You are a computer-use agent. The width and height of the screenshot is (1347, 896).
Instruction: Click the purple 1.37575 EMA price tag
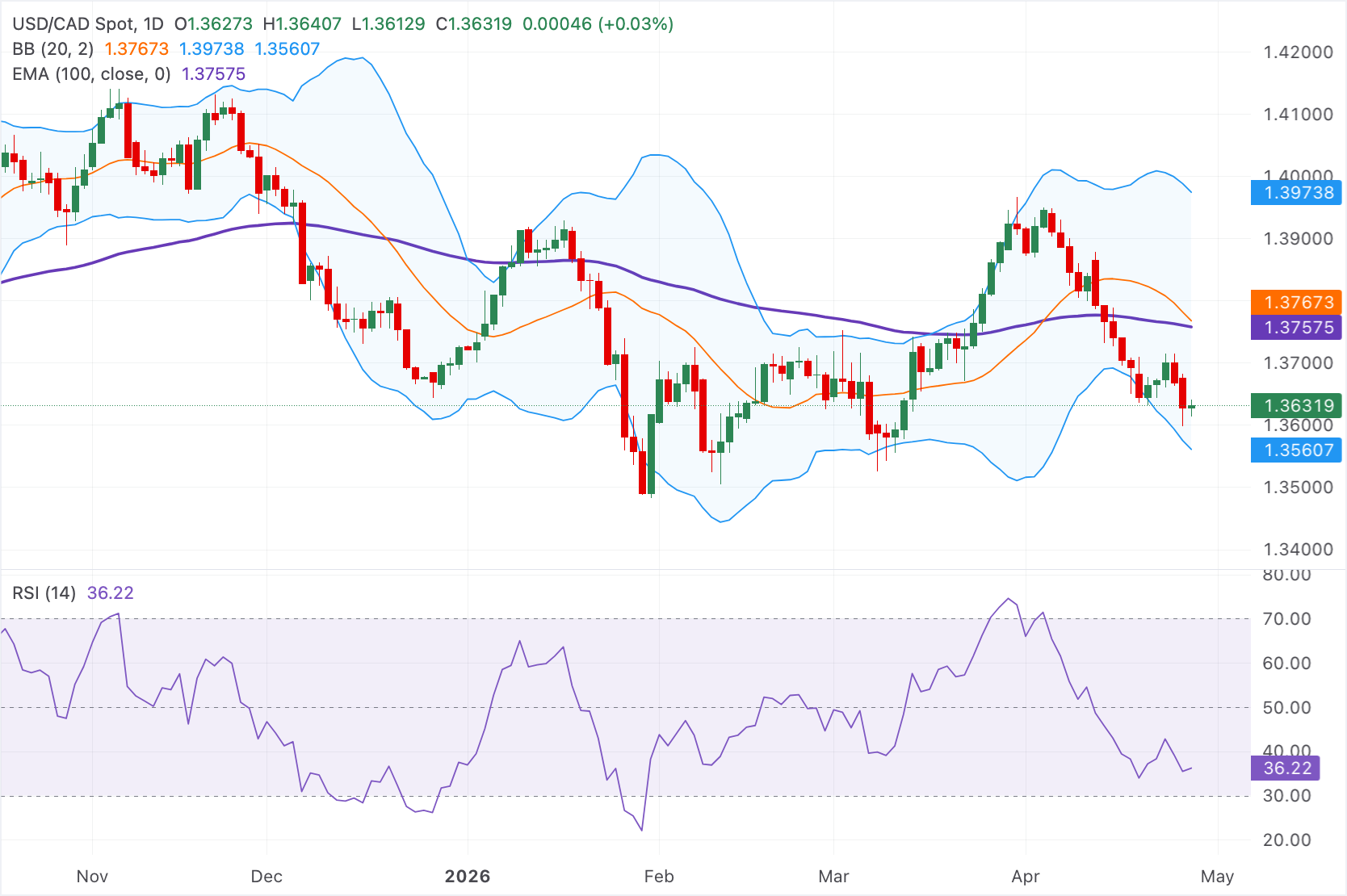pos(1298,327)
